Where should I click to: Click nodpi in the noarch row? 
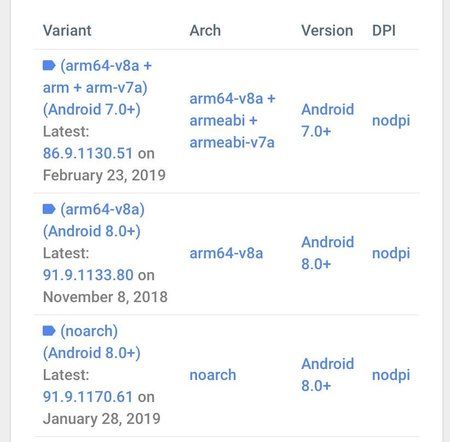coord(391,375)
